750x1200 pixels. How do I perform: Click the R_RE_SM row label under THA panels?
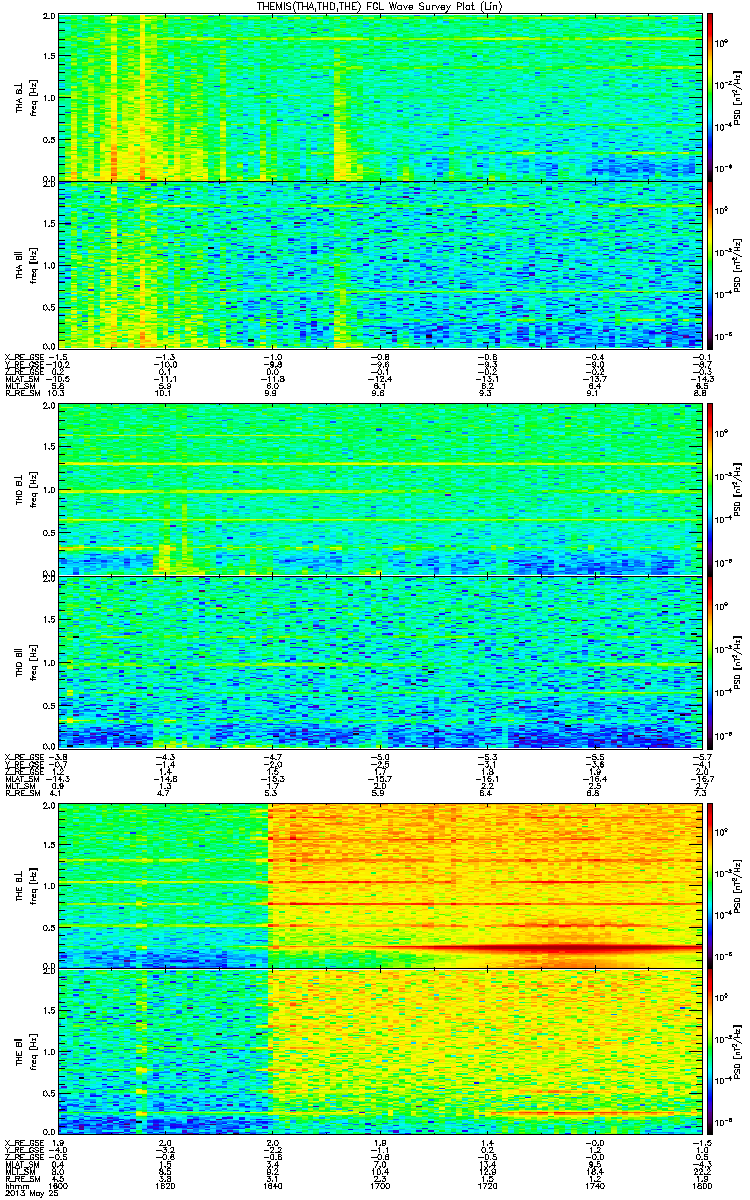pyautogui.click(x=24, y=395)
